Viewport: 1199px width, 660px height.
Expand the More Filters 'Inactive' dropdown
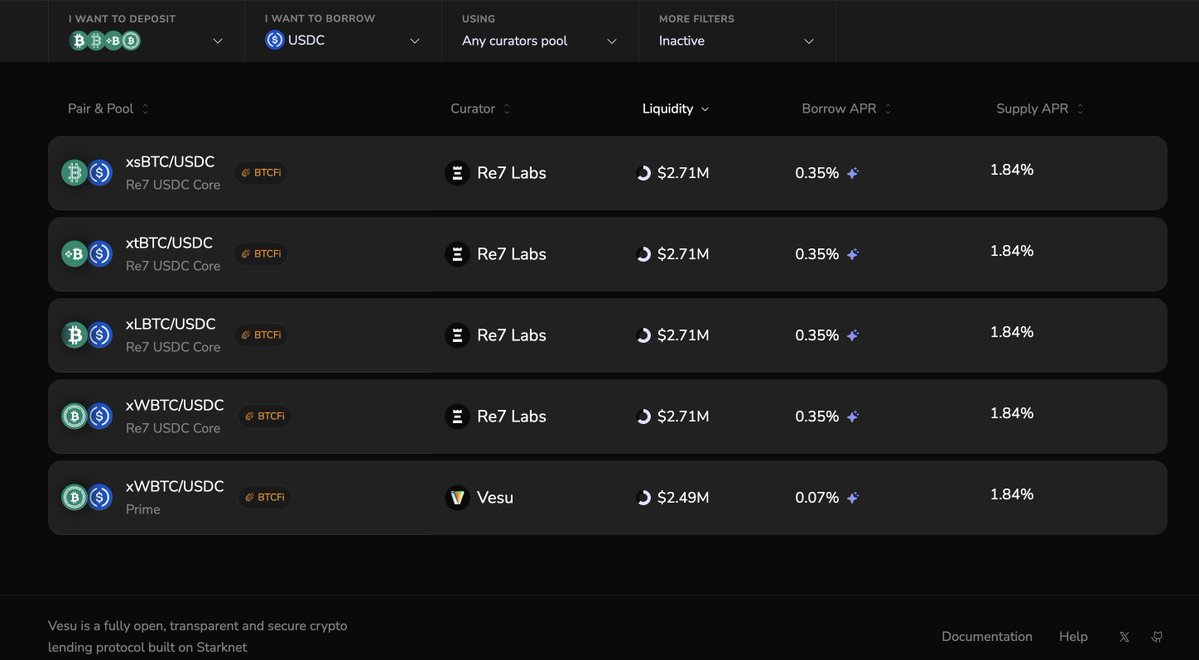tap(737, 41)
